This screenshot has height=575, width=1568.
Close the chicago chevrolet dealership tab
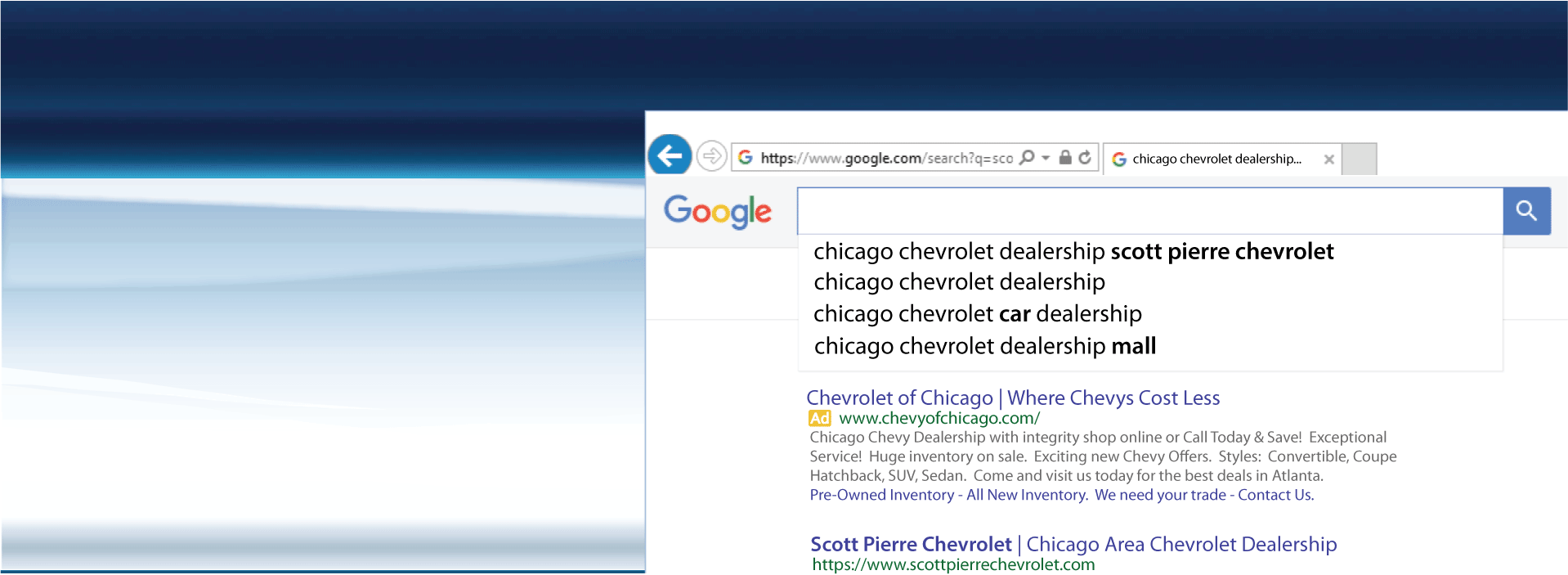1329,159
